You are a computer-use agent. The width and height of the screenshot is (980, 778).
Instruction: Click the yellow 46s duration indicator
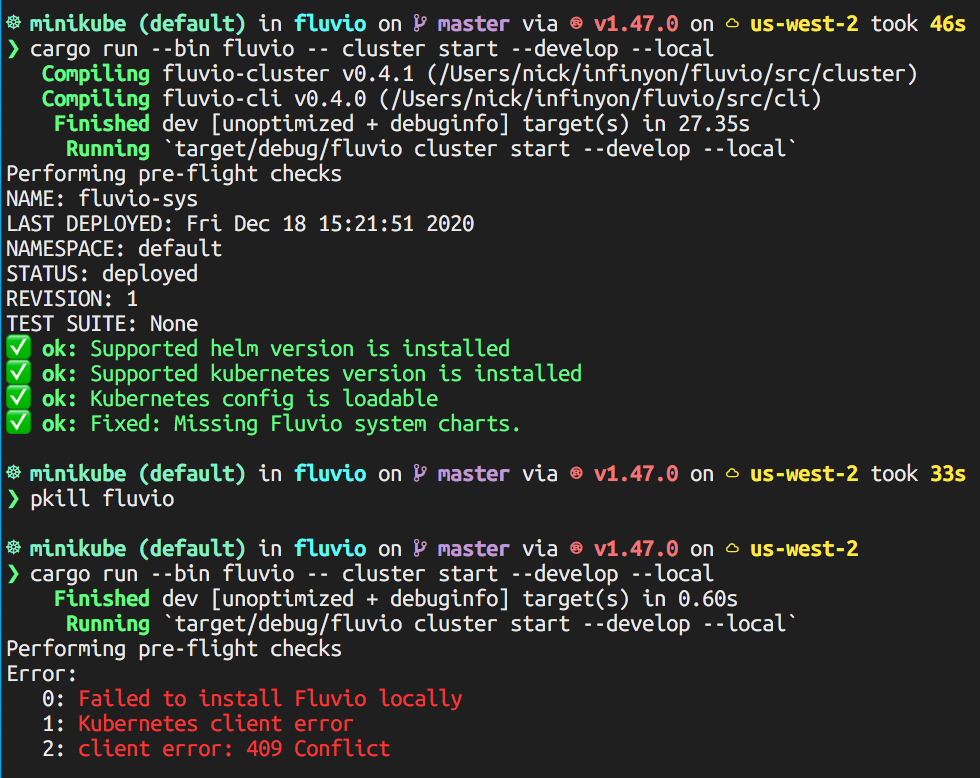[947, 23]
